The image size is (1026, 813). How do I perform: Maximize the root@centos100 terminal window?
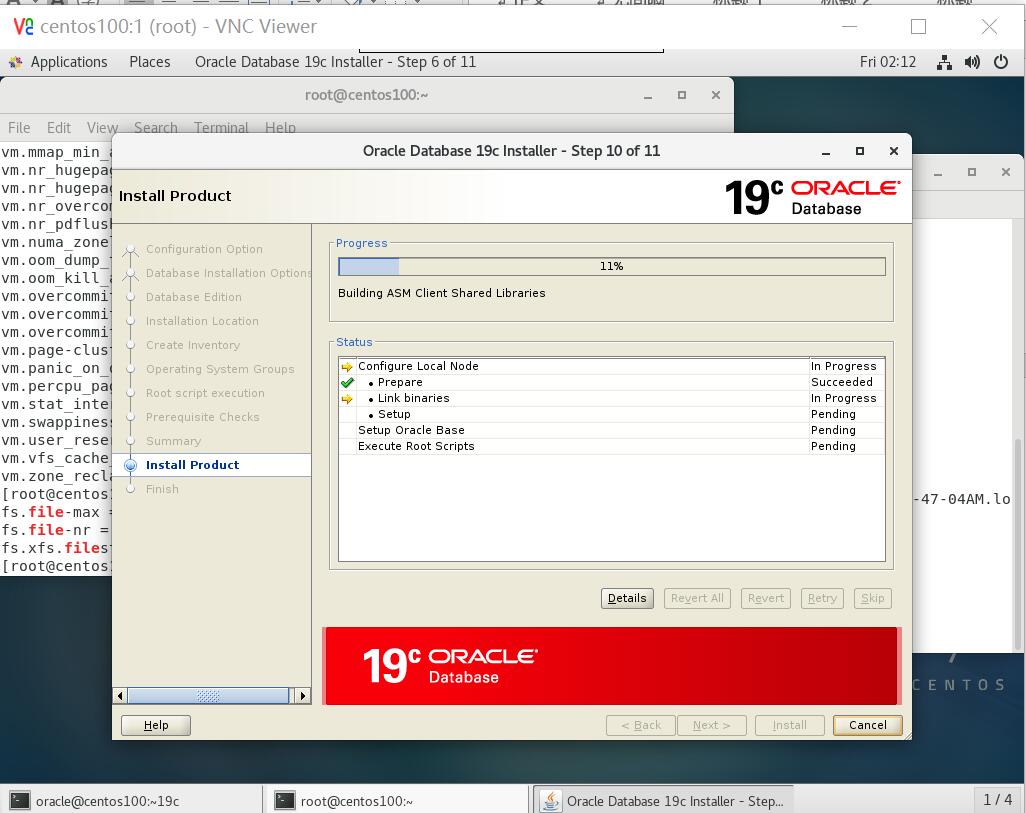tap(682, 96)
